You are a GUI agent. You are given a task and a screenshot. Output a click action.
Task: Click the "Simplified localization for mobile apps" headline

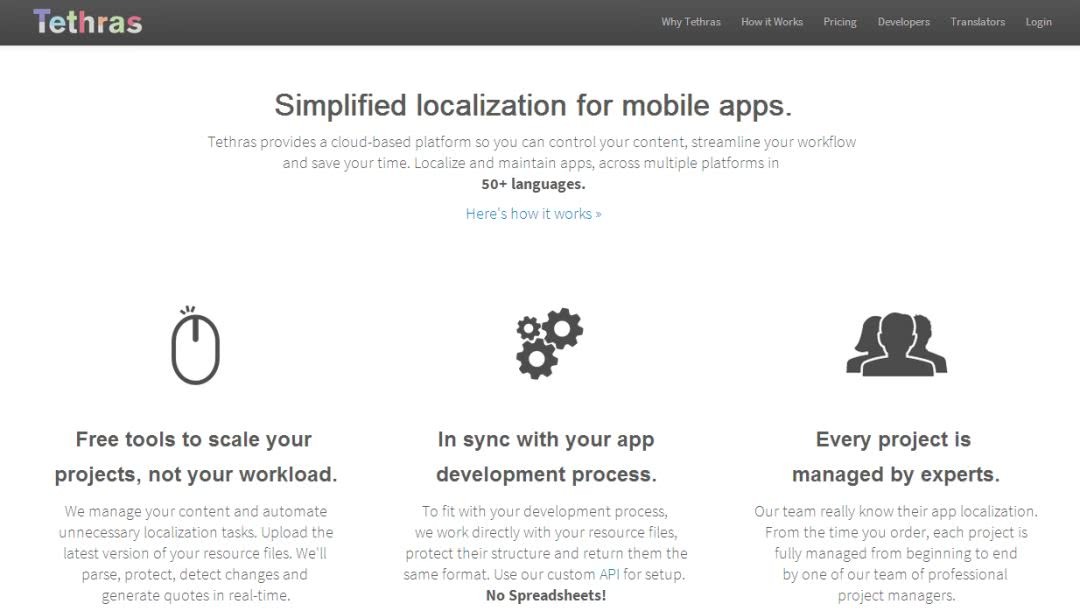533,105
